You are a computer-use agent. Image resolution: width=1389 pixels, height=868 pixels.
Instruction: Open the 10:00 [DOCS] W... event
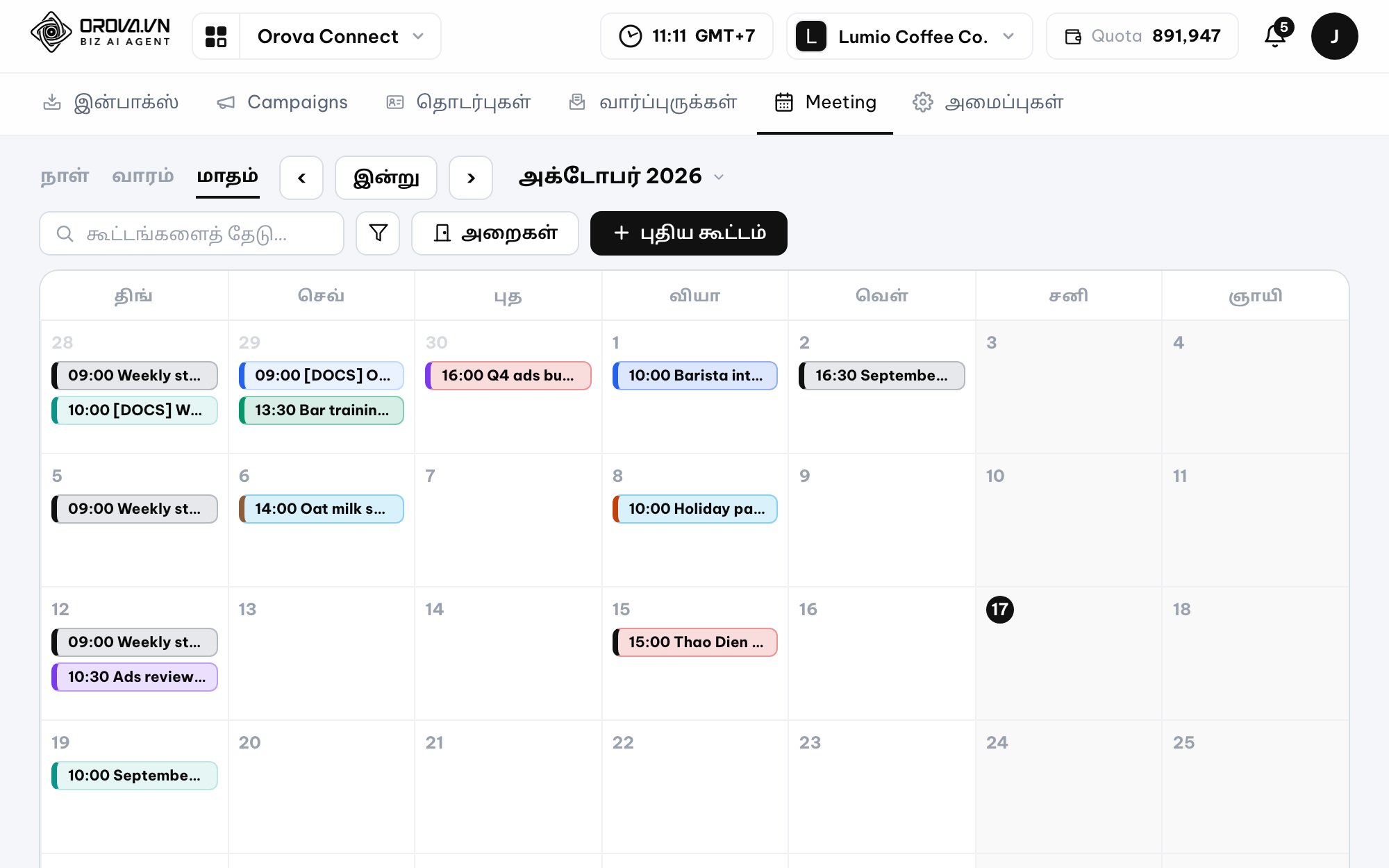coord(135,410)
